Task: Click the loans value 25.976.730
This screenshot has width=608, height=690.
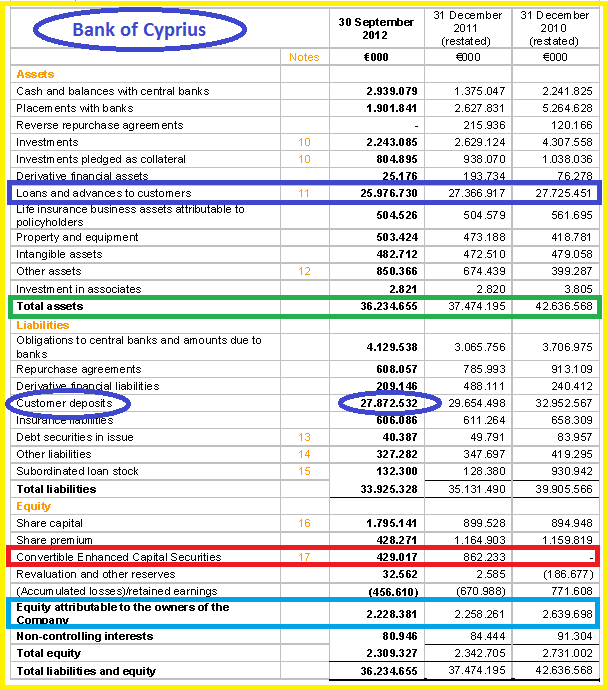Action: [x=389, y=193]
